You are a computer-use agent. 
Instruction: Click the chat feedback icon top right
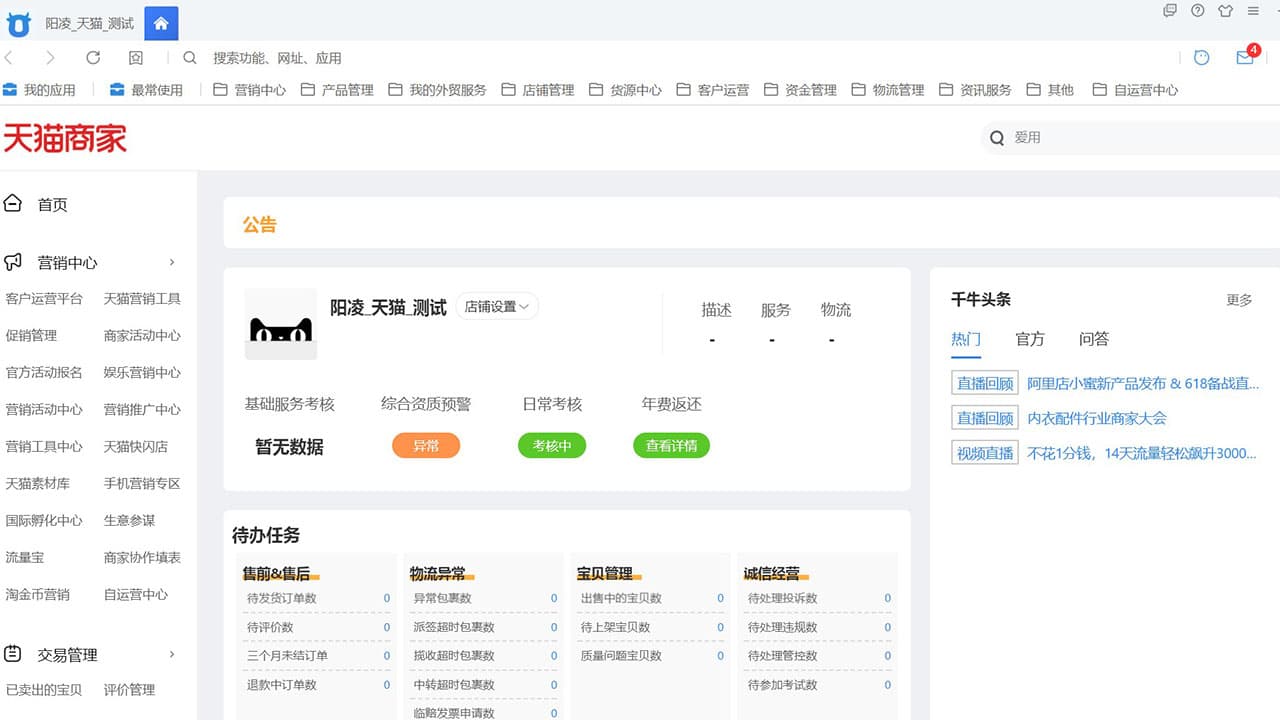tap(1169, 11)
